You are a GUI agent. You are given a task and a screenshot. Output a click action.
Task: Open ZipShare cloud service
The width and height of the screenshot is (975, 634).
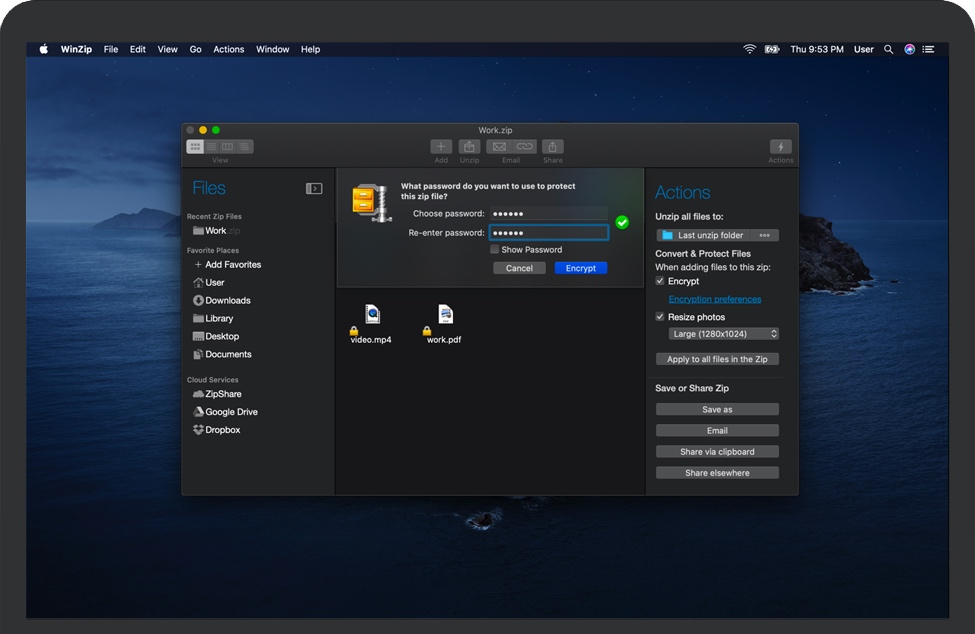point(217,394)
